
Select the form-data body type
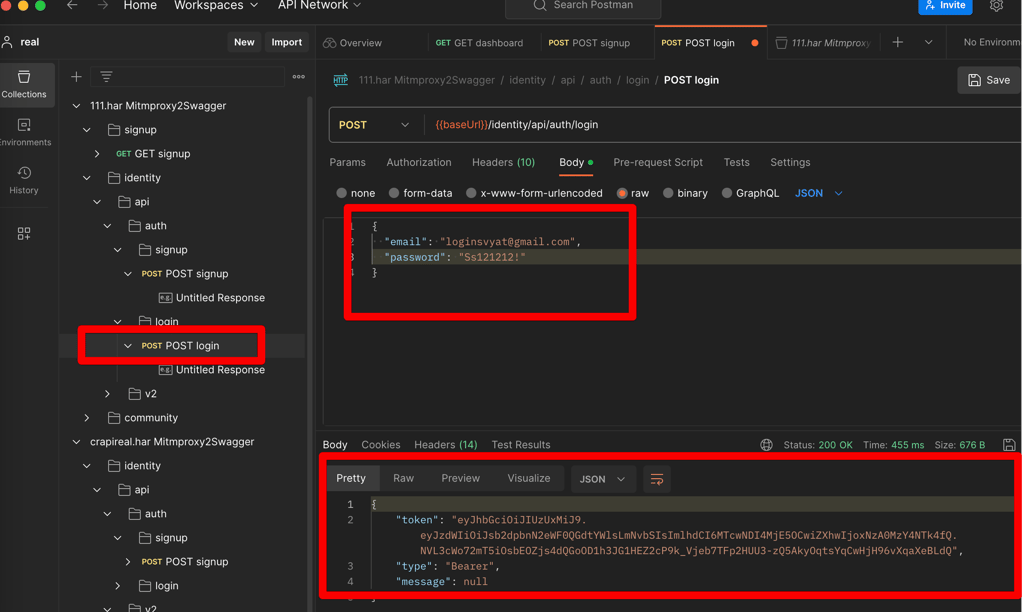[x=394, y=193]
